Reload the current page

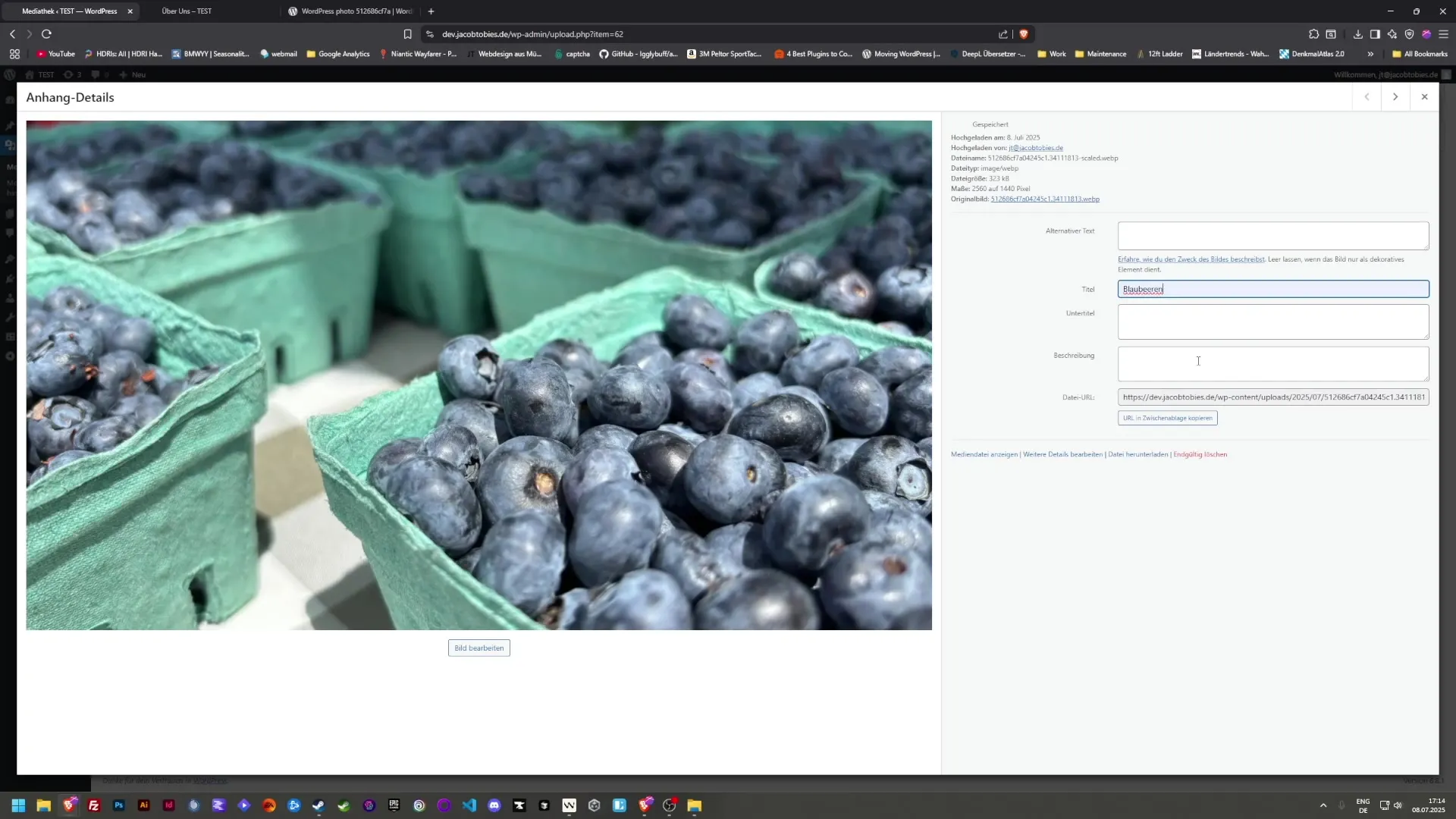pos(46,34)
